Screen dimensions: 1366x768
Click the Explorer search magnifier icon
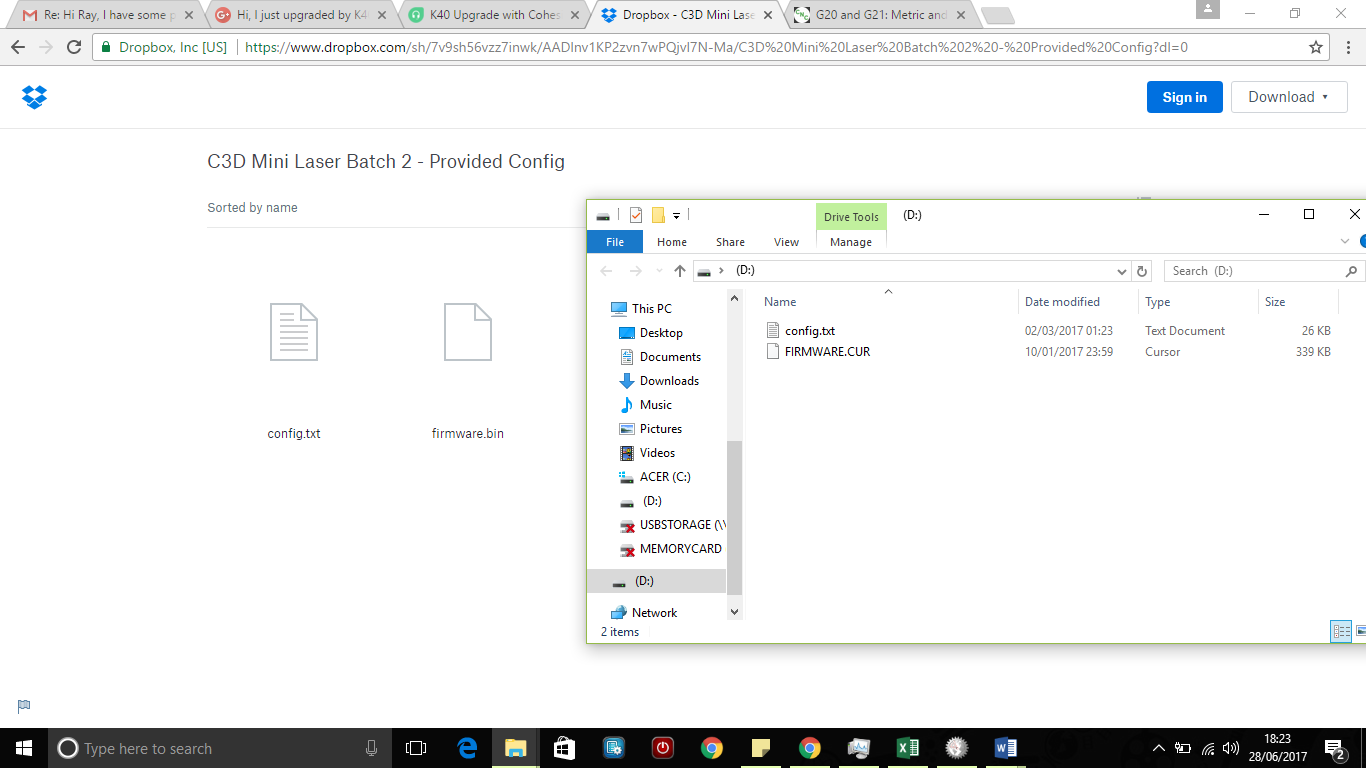[x=1351, y=271]
